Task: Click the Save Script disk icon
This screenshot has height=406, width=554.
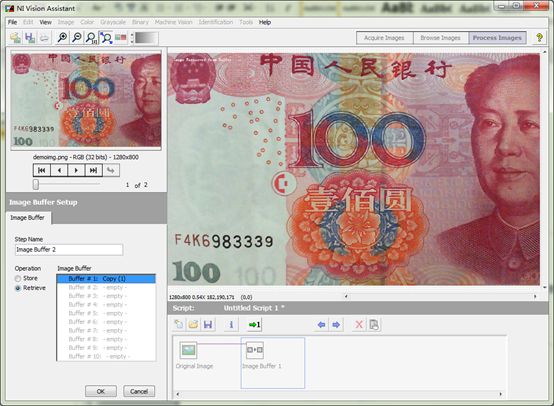Action: pos(208,324)
